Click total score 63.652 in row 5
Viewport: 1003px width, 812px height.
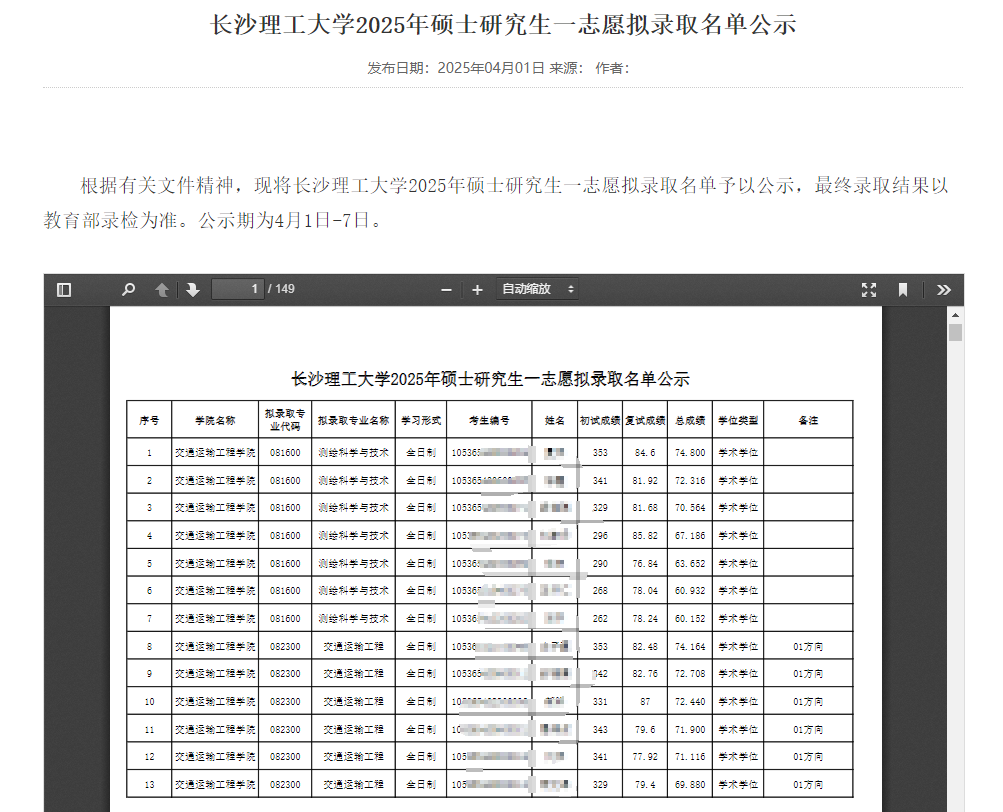pos(690,564)
